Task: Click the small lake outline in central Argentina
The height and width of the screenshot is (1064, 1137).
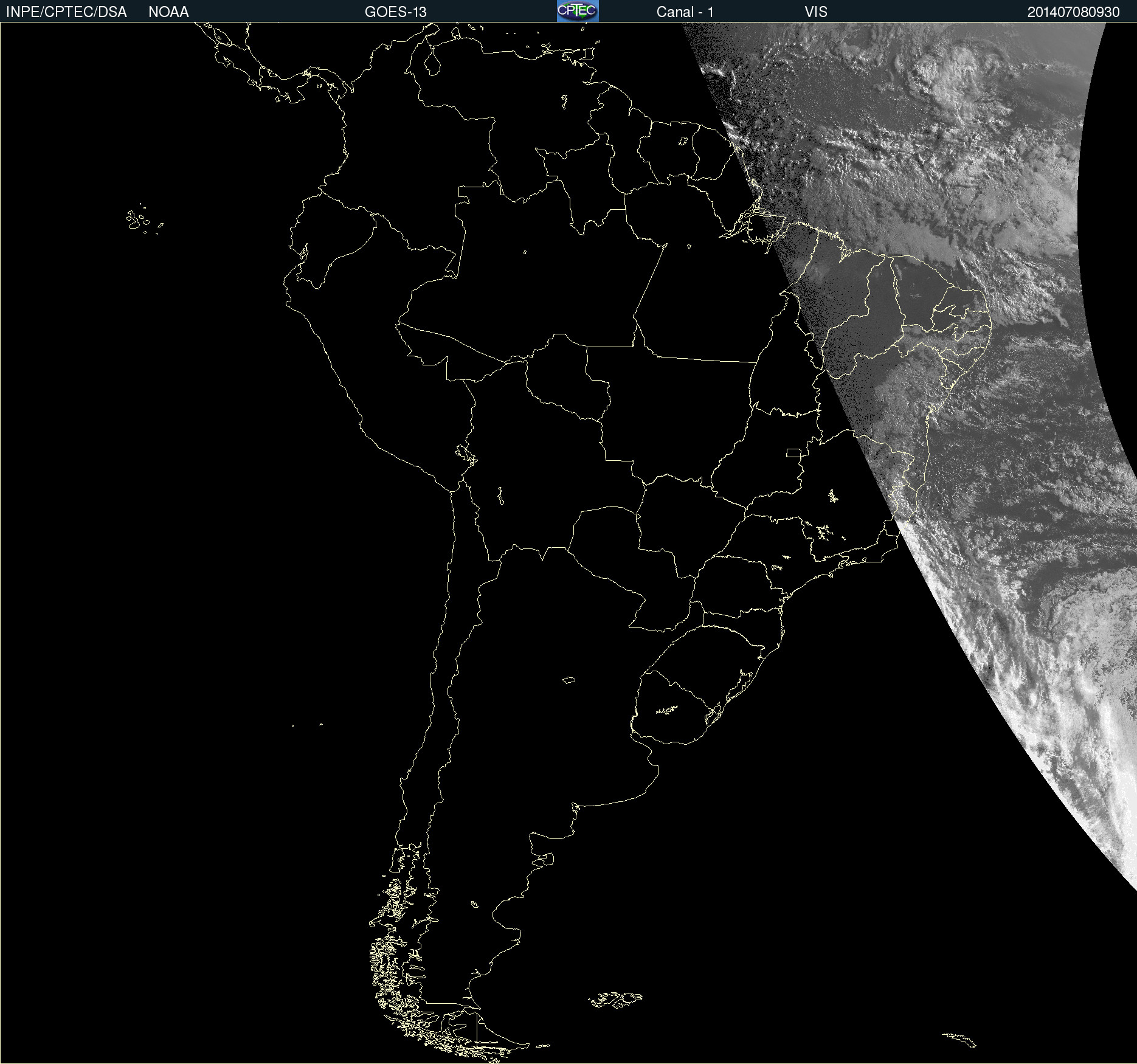Action: pos(568,680)
